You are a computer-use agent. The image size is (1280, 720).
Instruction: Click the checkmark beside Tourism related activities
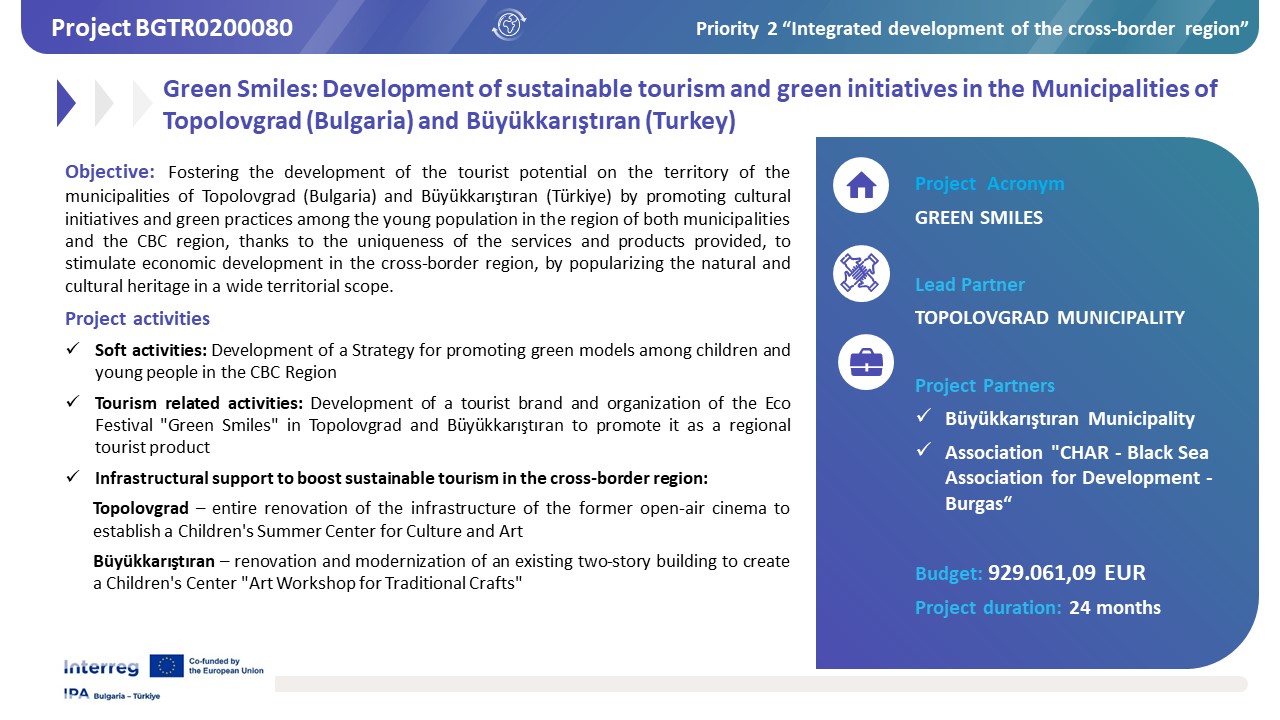pos(72,403)
